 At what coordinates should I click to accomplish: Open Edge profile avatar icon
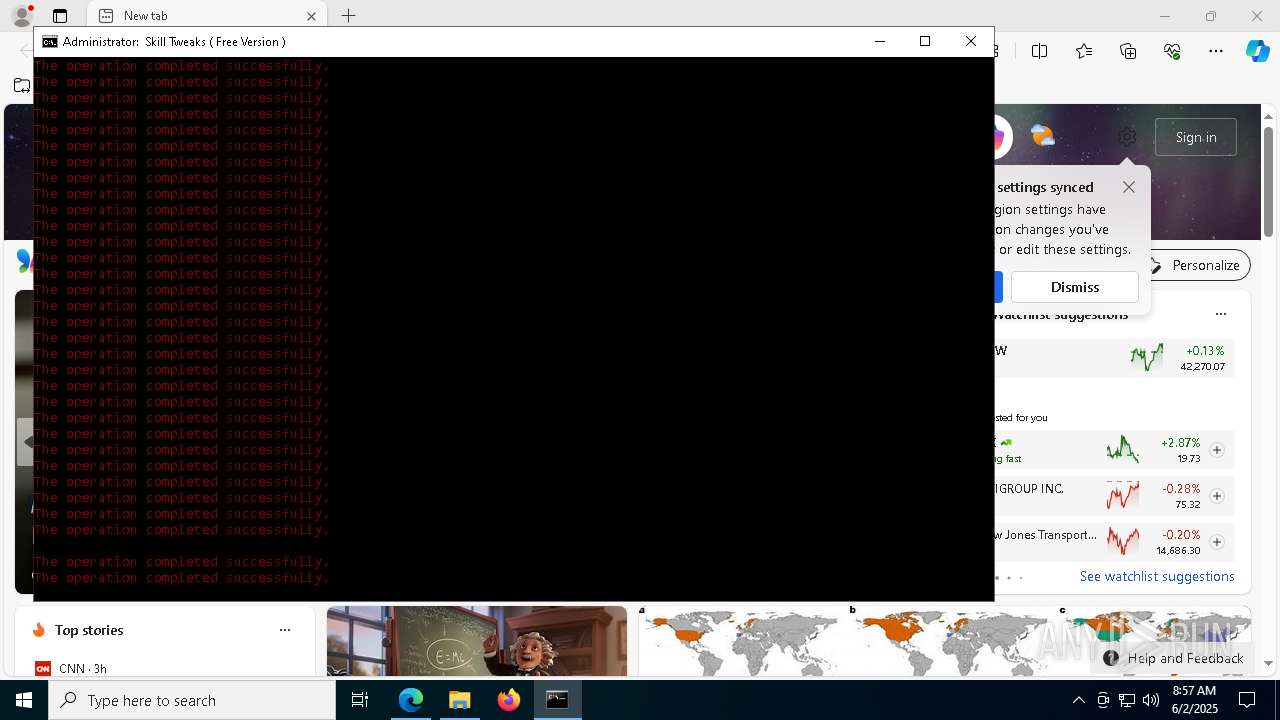click(x=21, y=16)
